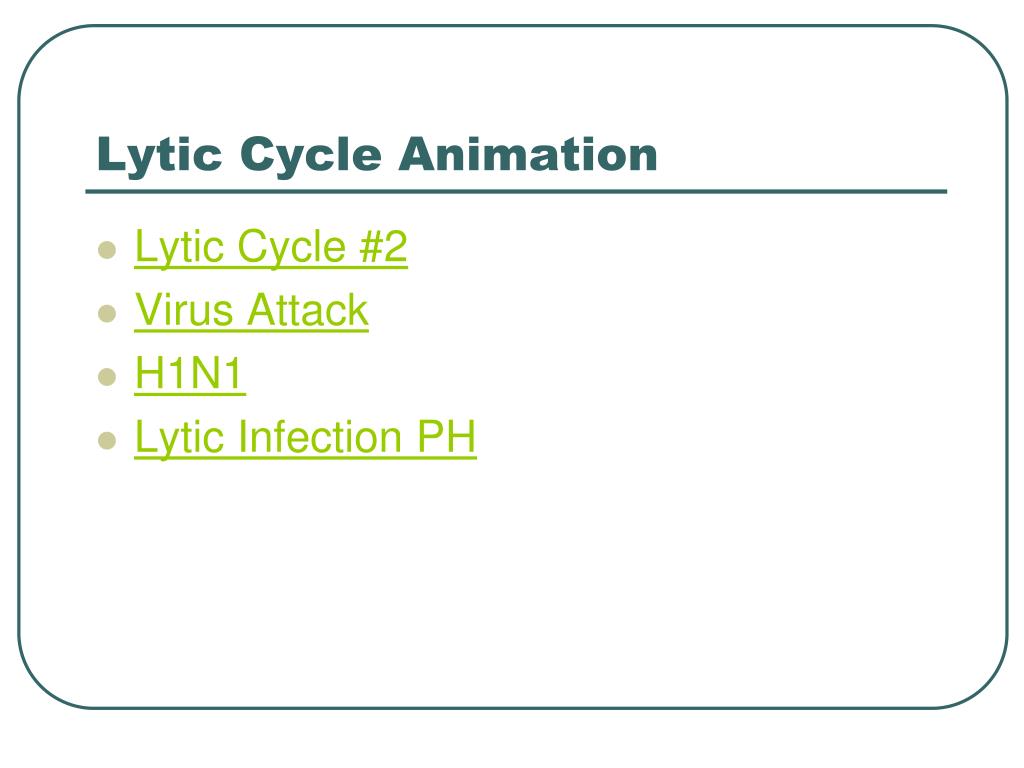Click the word Animation in the heading

coord(528,154)
